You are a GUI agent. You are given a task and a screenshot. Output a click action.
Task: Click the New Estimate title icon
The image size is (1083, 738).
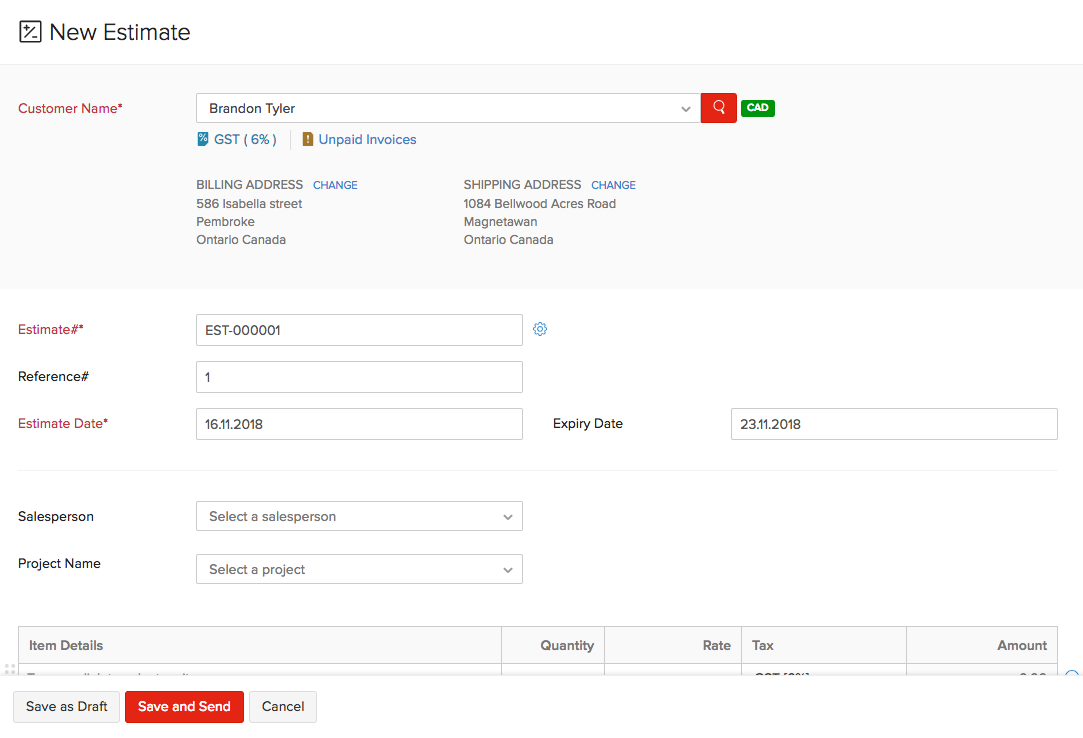pyautogui.click(x=30, y=32)
